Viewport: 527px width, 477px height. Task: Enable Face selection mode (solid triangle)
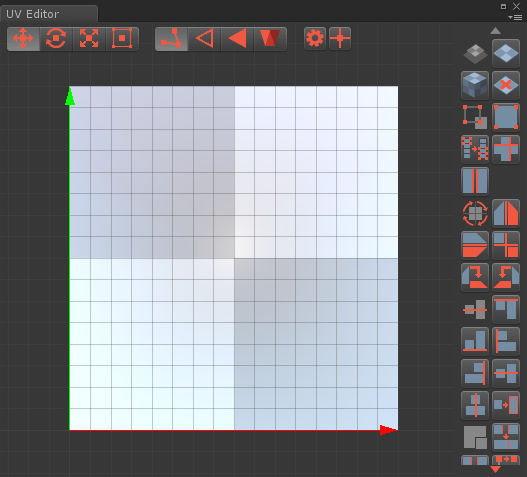pos(237,39)
